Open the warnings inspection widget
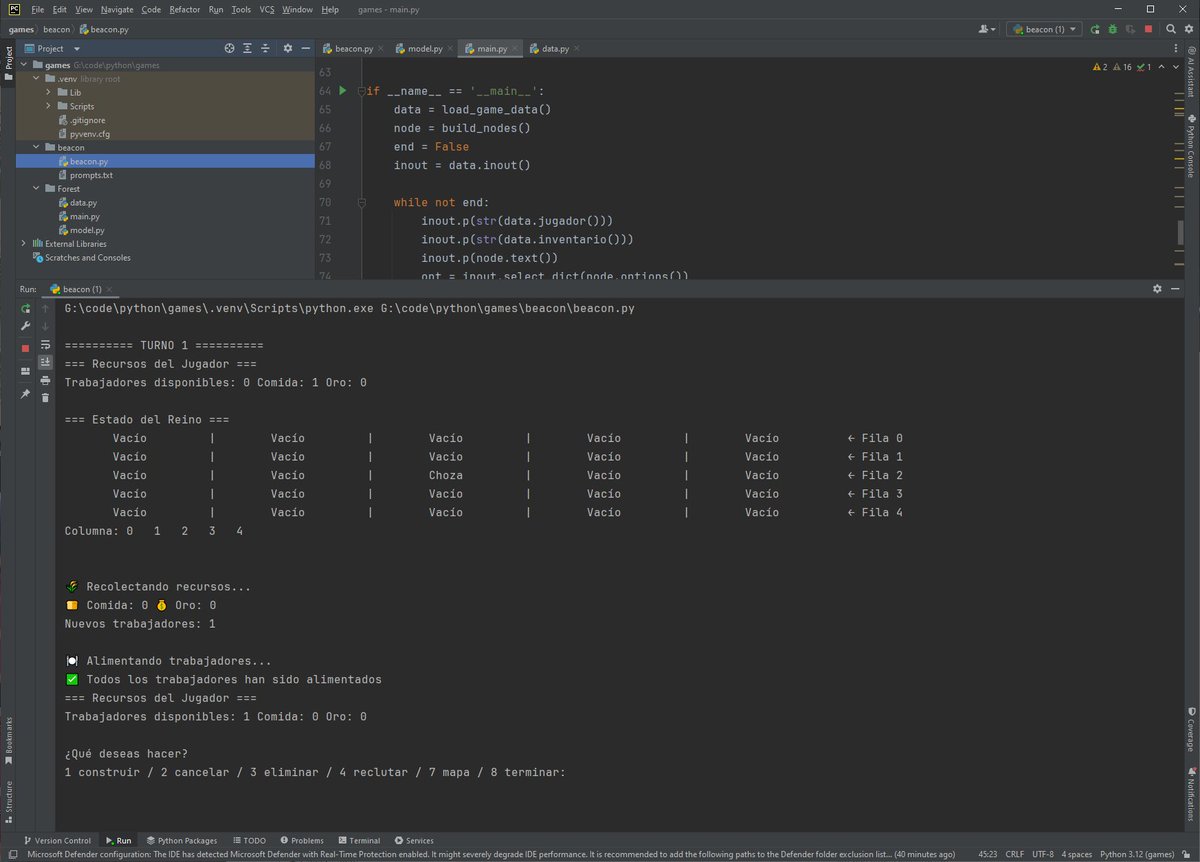This screenshot has height=862, width=1200. [x=1123, y=67]
